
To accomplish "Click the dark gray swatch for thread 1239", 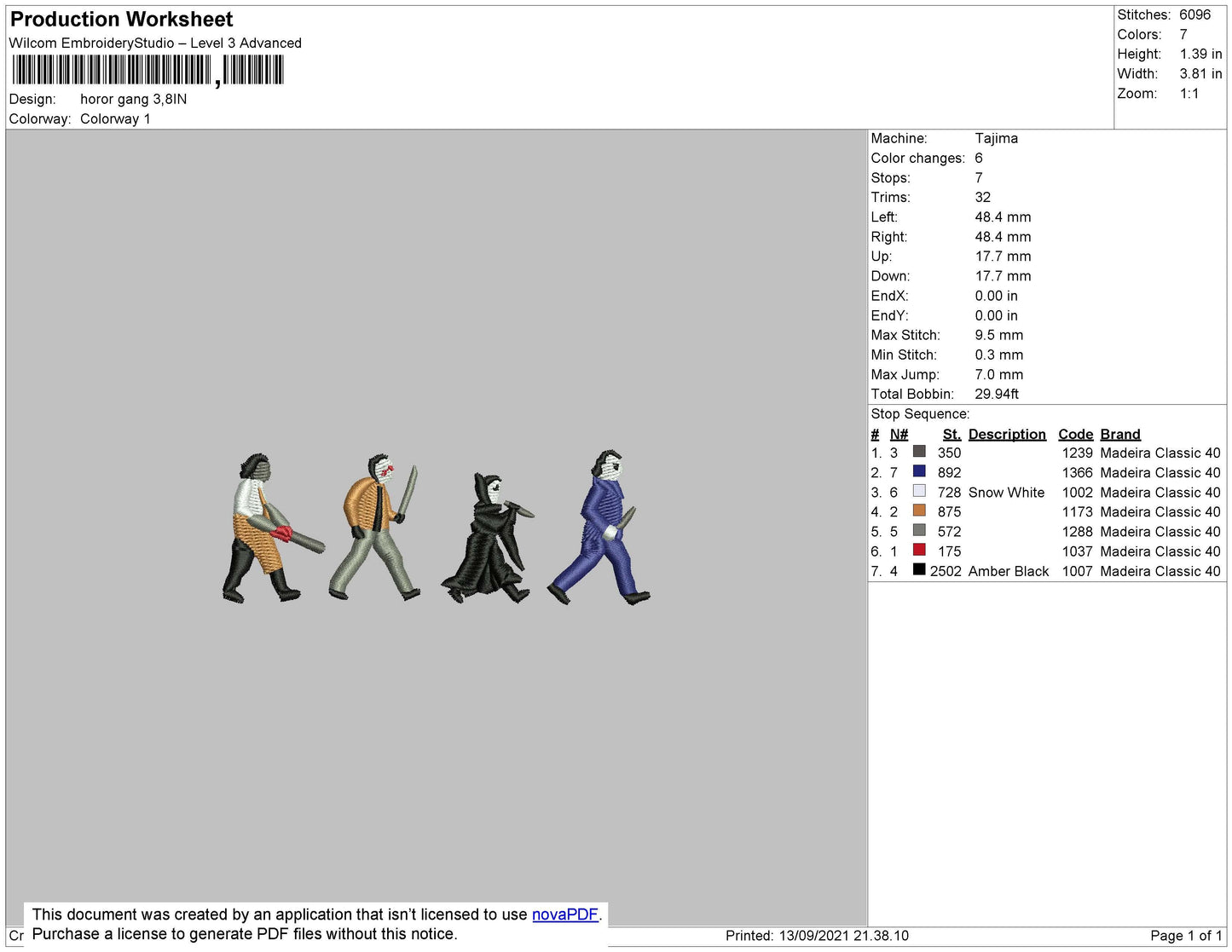I will [x=919, y=452].
